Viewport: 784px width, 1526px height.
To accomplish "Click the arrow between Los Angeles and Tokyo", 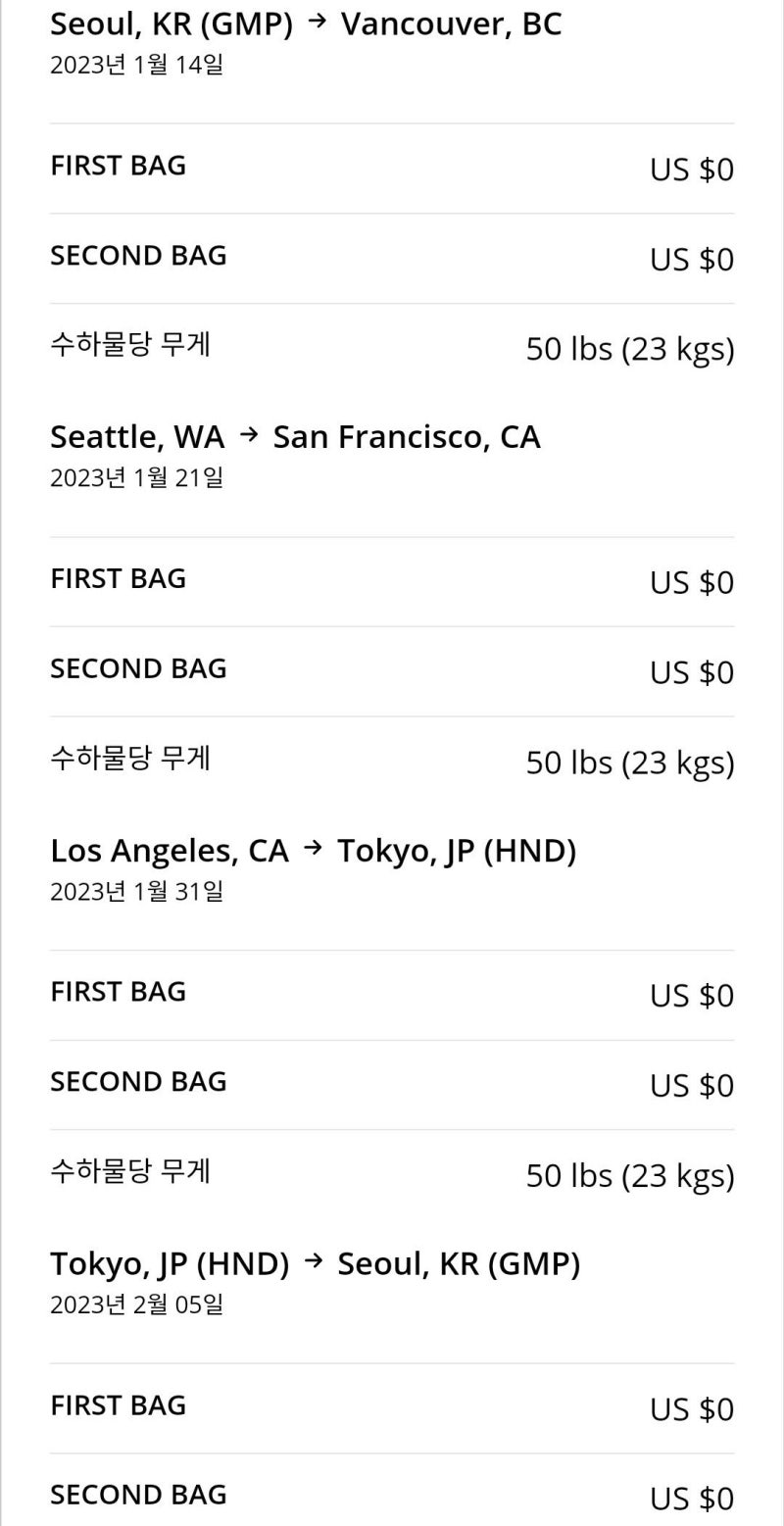I will (x=314, y=849).
